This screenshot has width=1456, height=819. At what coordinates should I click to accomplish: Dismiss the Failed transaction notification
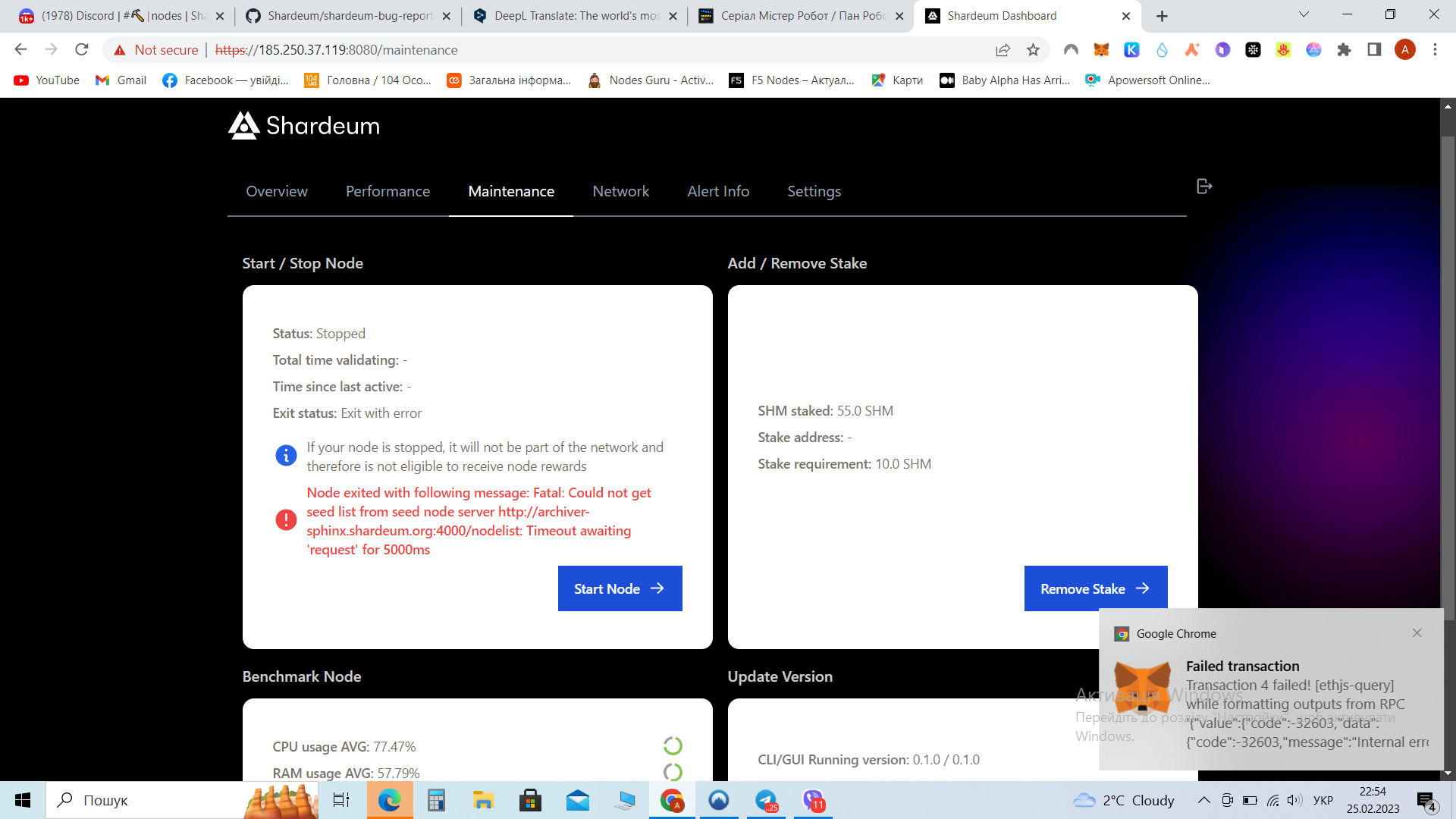click(1417, 632)
